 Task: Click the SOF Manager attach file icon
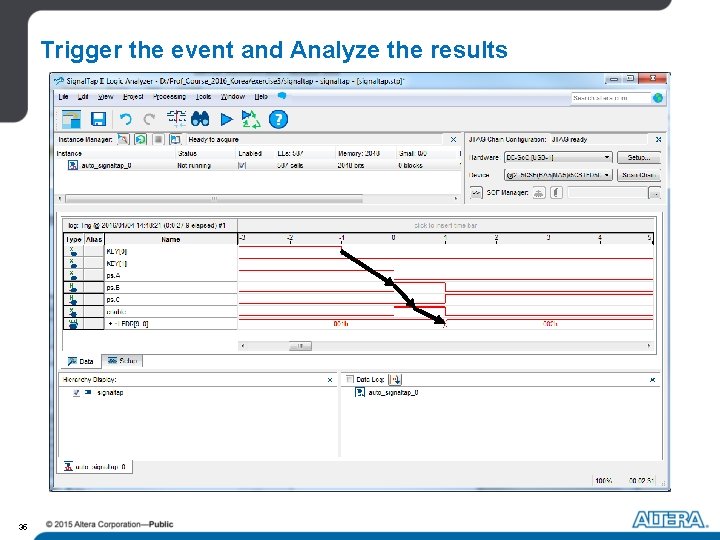click(x=556, y=193)
